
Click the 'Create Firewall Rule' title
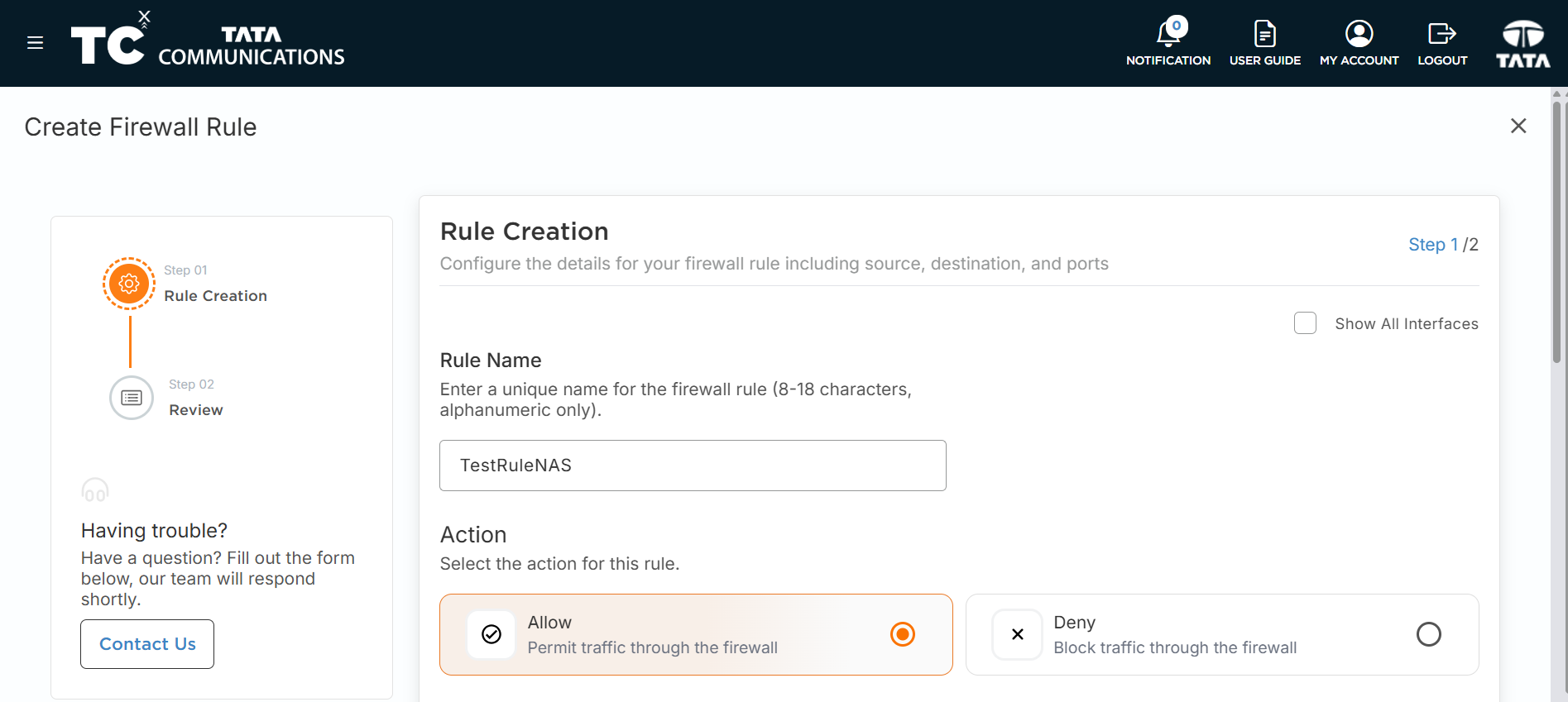tap(141, 127)
